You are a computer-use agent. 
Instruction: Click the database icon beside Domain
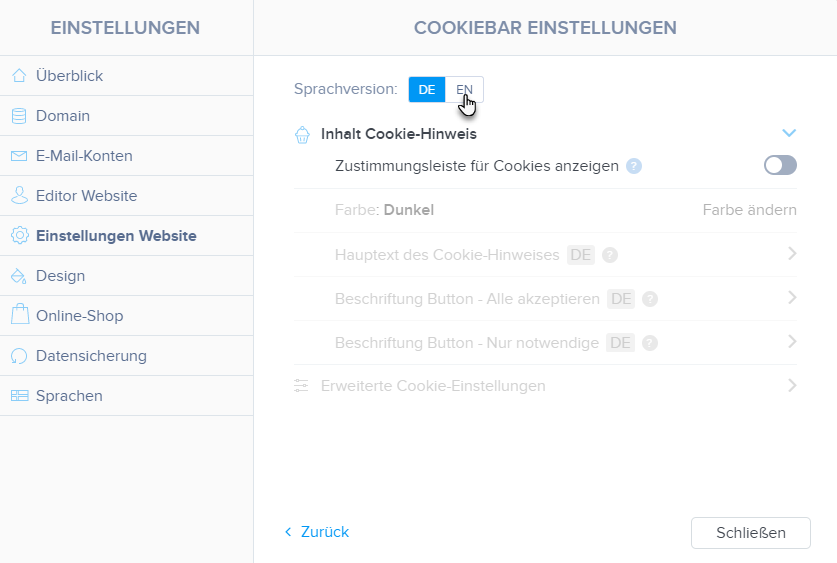point(19,116)
